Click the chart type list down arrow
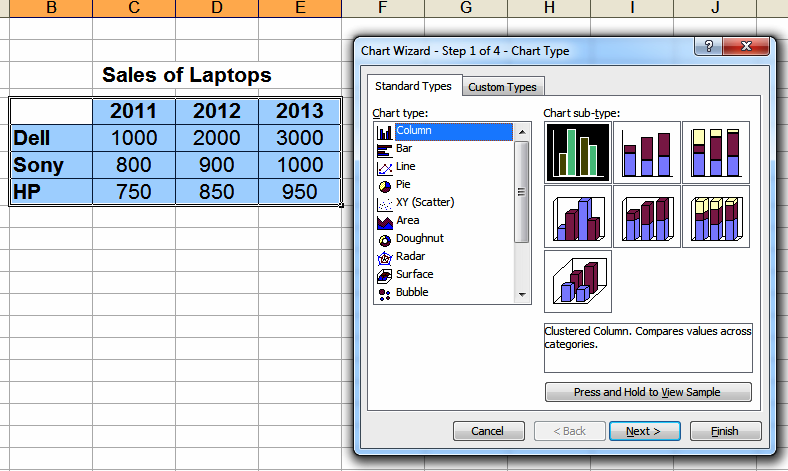 point(522,295)
